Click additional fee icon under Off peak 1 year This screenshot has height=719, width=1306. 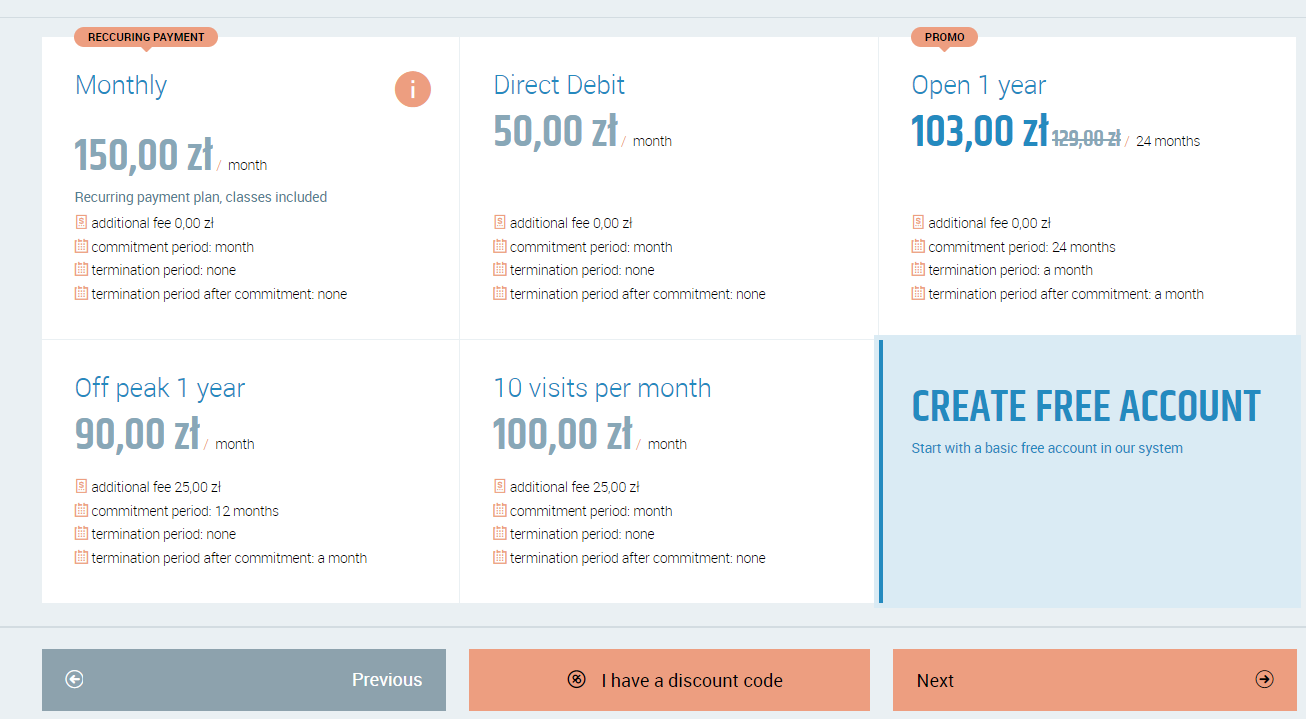coord(81,486)
